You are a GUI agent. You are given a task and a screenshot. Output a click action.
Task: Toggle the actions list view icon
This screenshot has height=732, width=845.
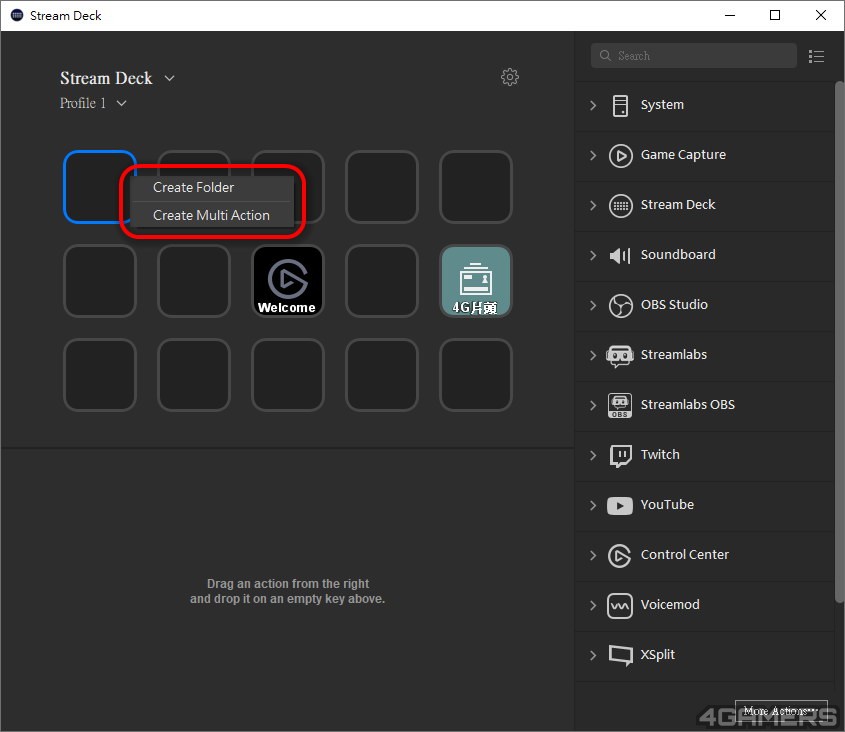816,56
